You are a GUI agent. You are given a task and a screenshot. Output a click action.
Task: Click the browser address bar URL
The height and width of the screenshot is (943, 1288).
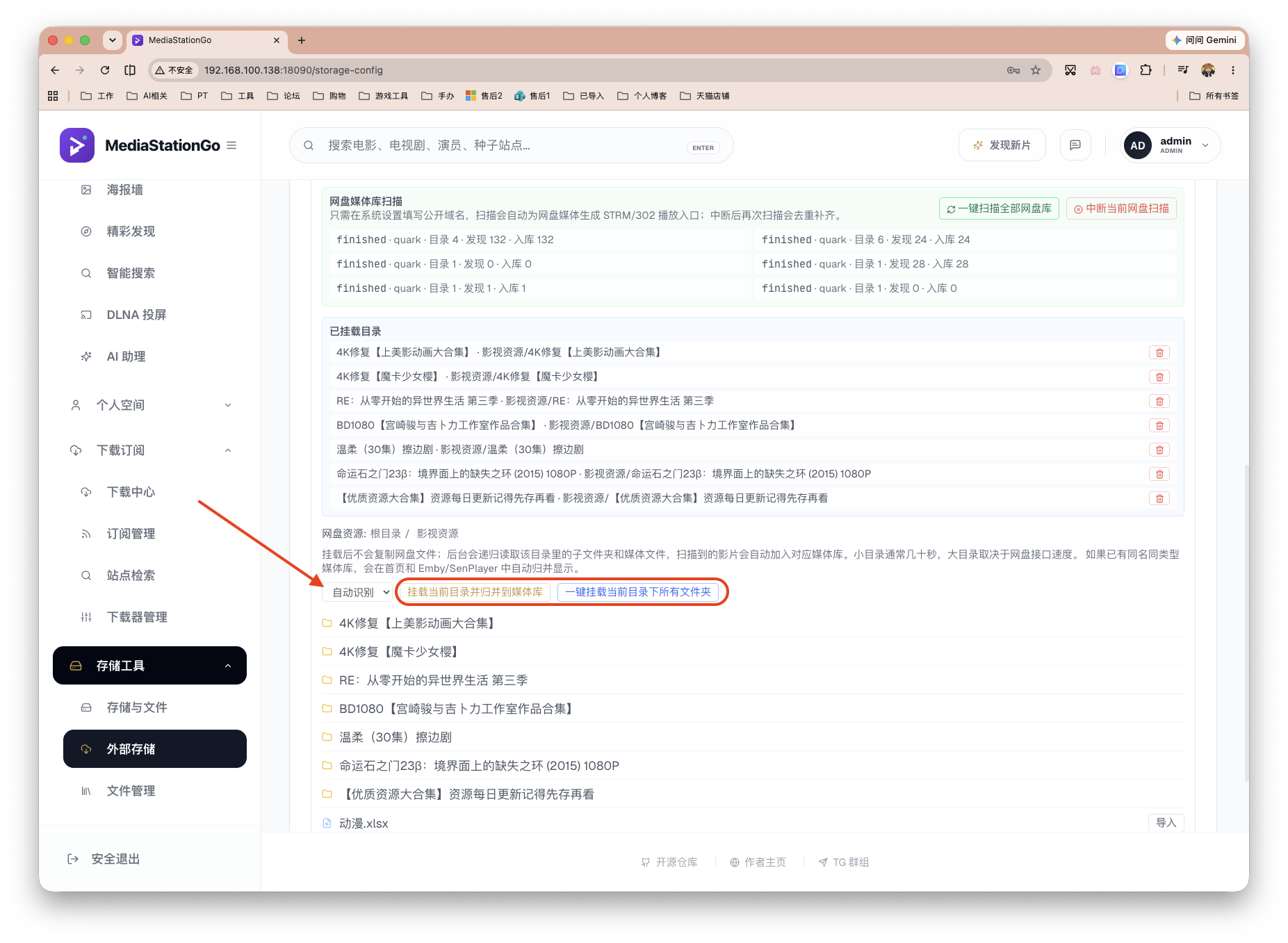pyautogui.click(x=293, y=70)
